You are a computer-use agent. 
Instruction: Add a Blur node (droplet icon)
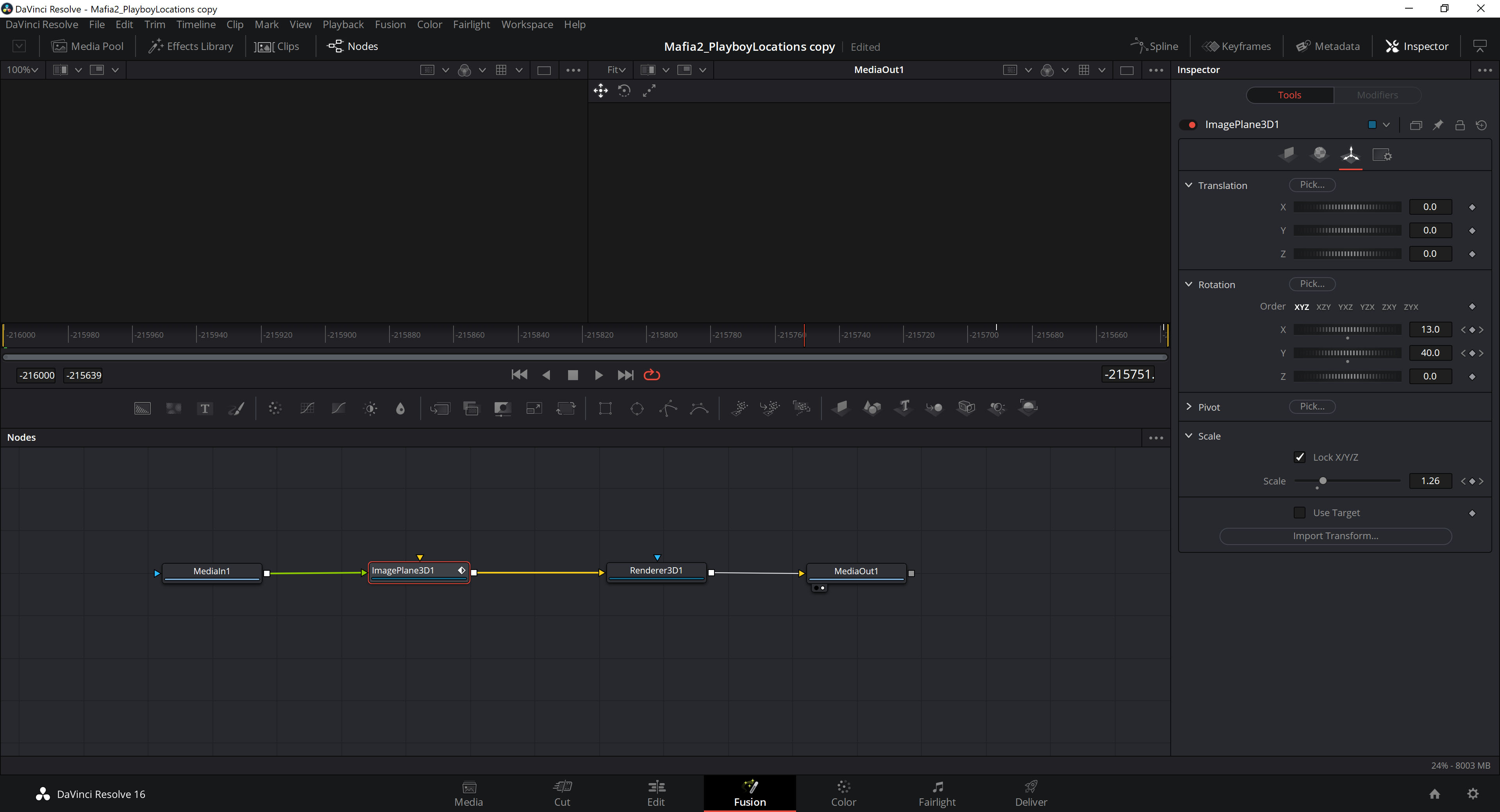click(400, 409)
